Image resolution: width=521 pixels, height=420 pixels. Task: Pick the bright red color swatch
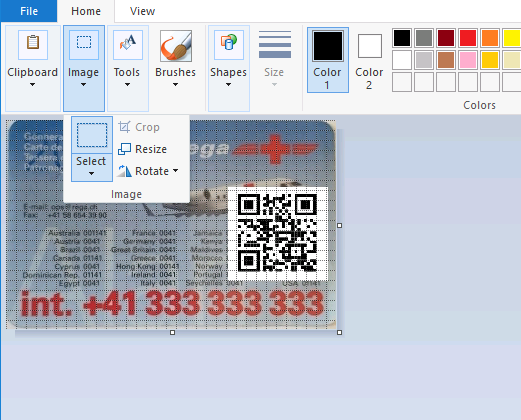click(x=468, y=38)
